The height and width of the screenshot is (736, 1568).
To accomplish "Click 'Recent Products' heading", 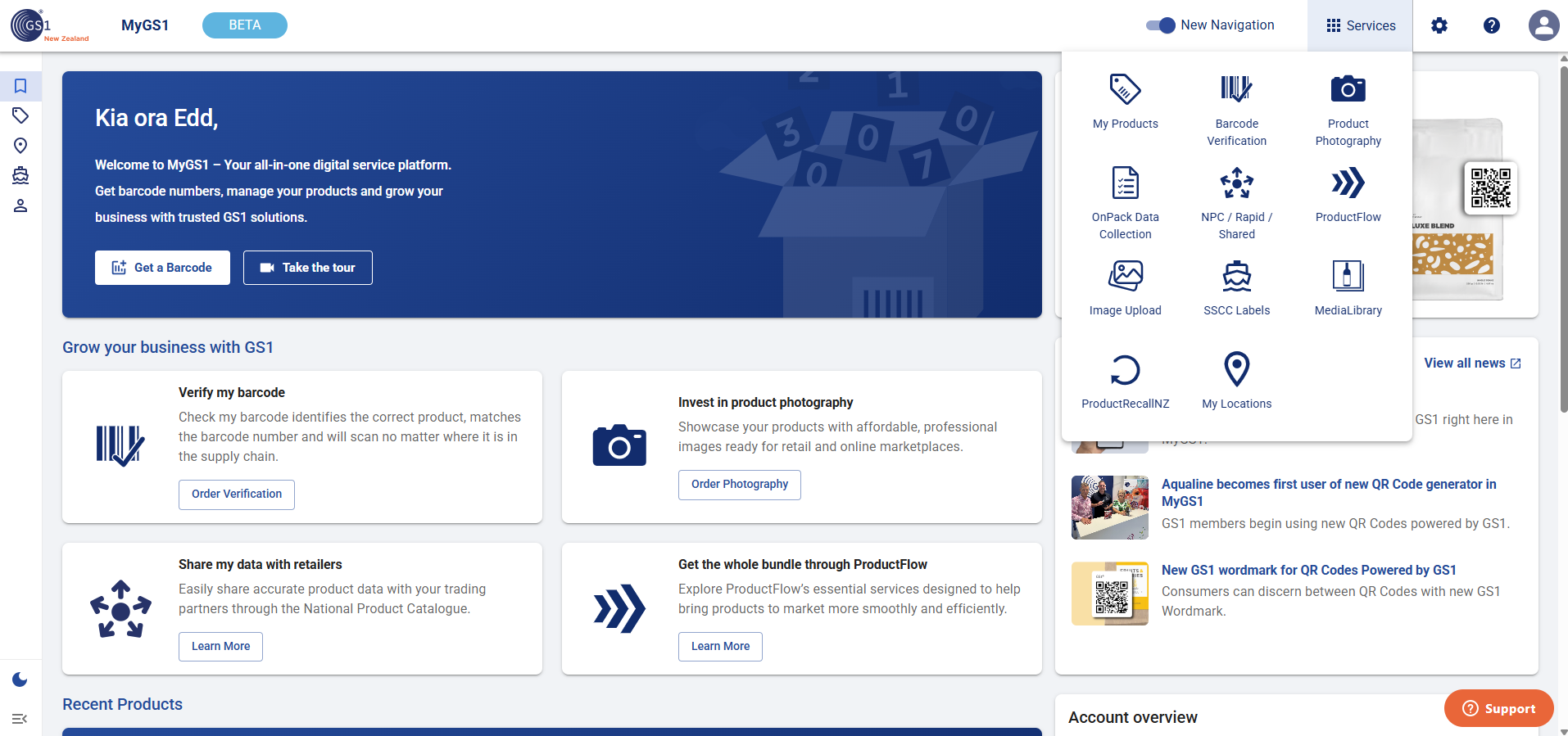I will (122, 705).
